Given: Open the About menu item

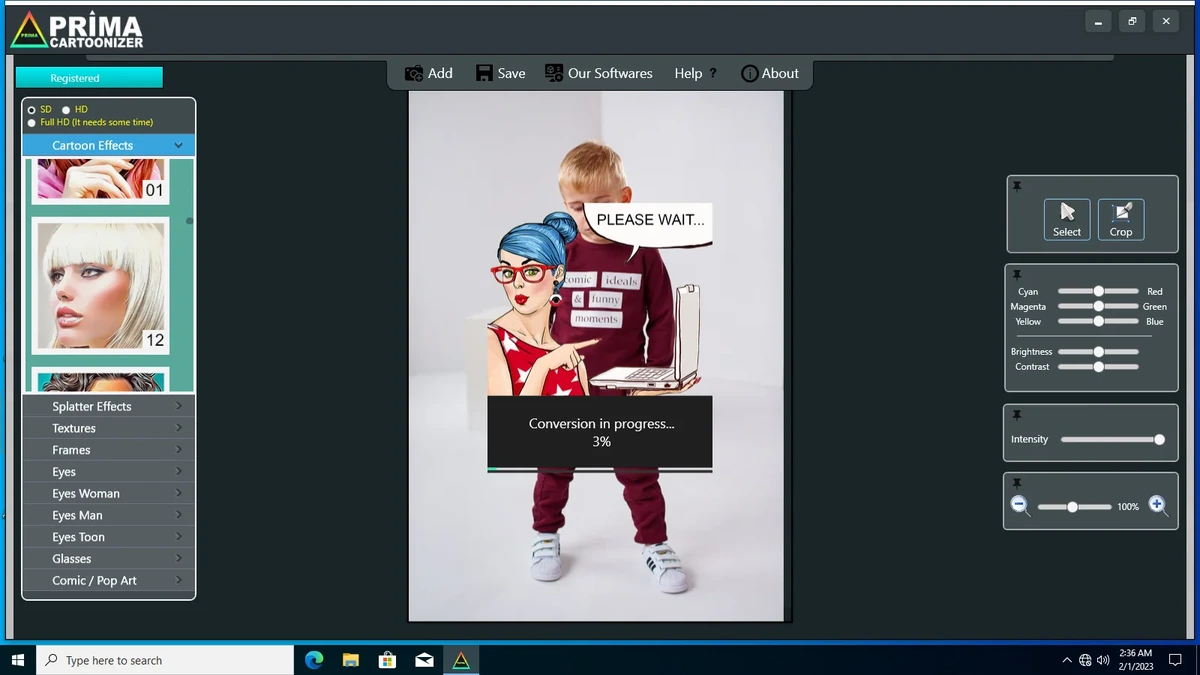Looking at the screenshot, I should (x=770, y=73).
